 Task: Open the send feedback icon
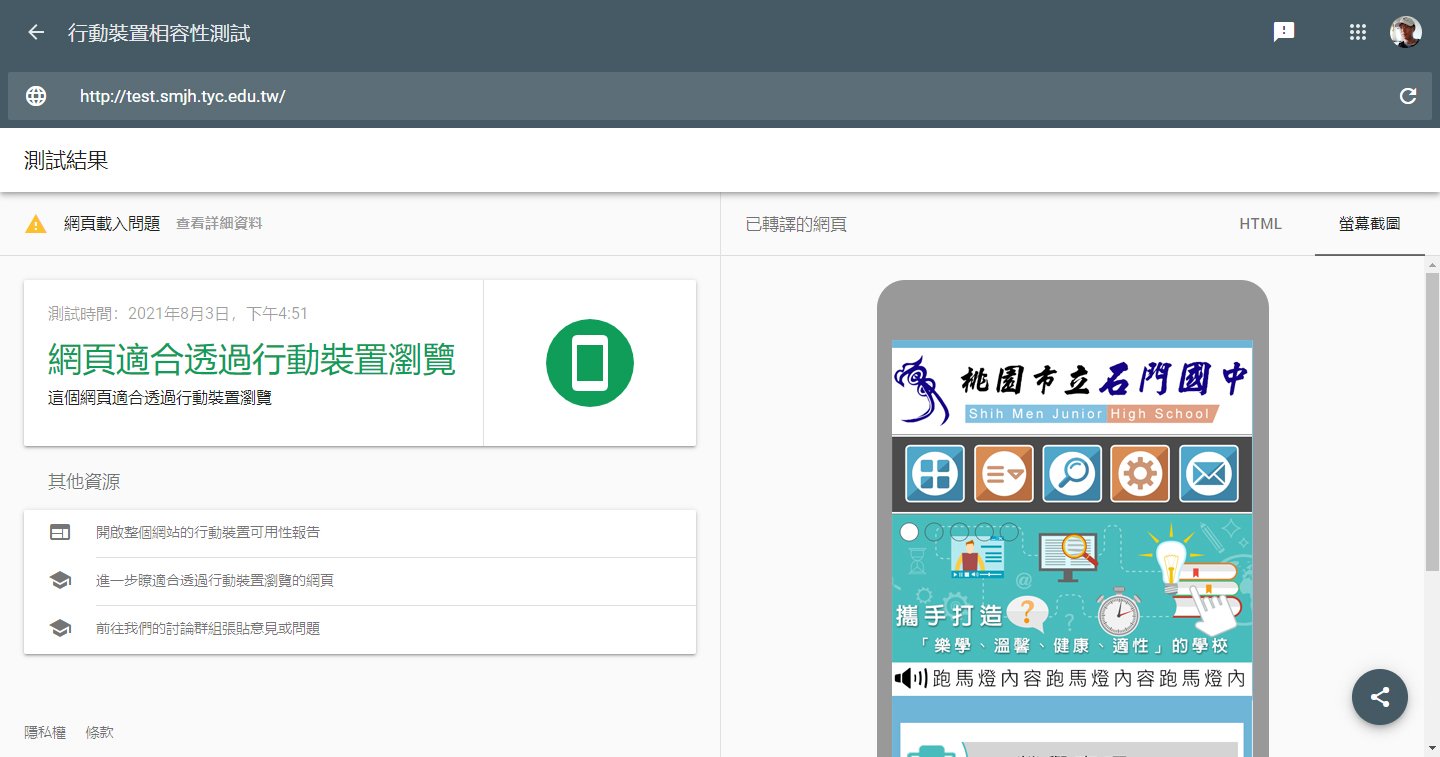(1284, 32)
